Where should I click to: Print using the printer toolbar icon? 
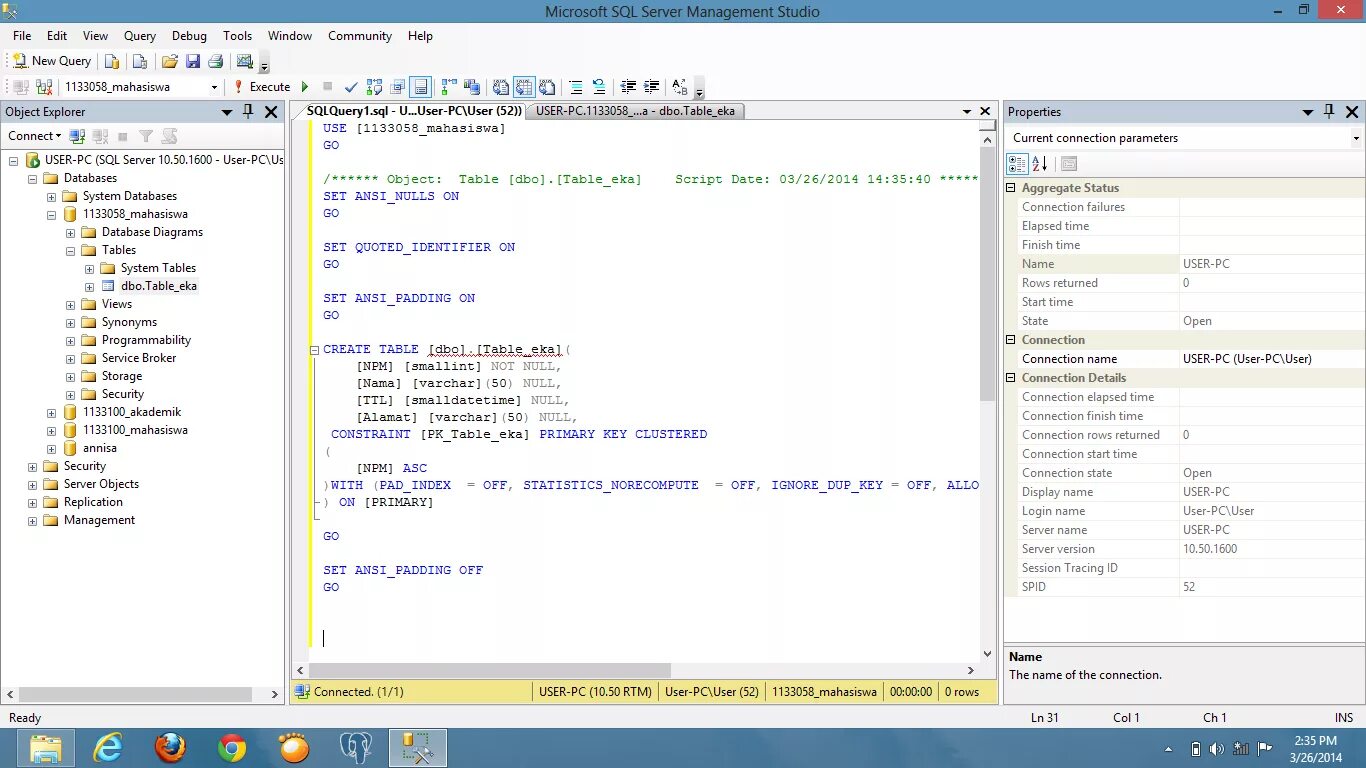point(216,61)
